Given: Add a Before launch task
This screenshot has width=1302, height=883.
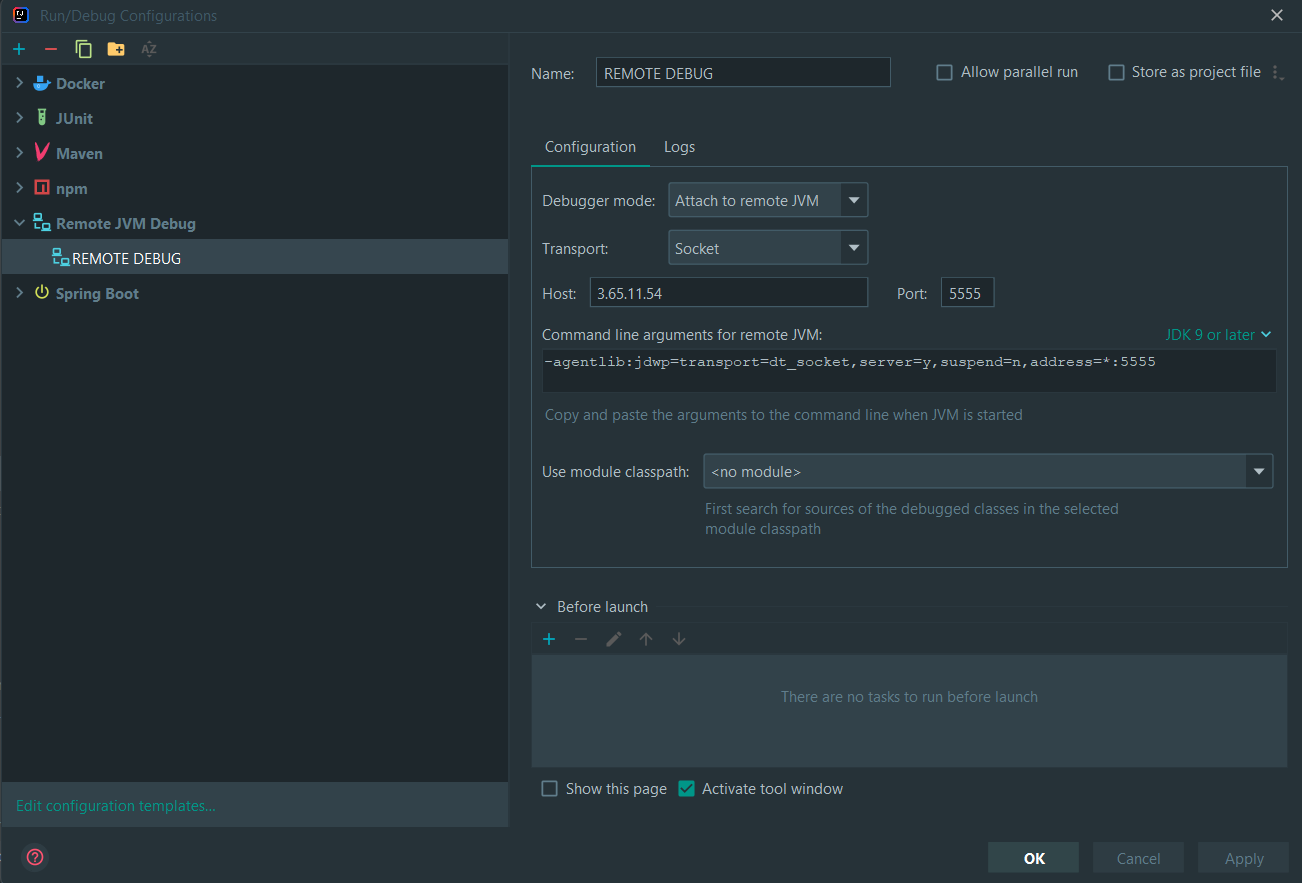Looking at the screenshot, I should click(548, 638).
